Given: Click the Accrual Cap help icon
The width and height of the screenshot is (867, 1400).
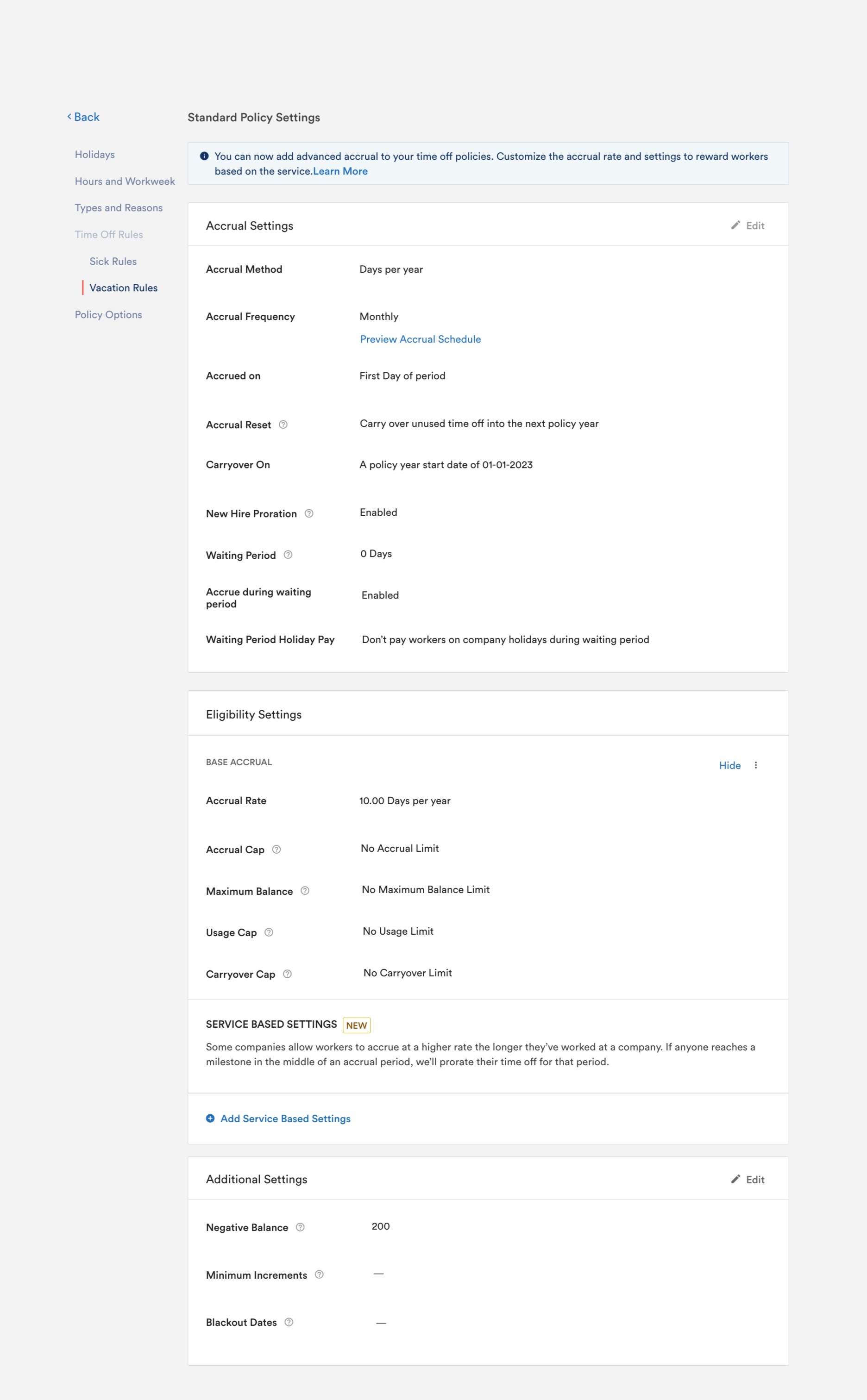Looking at the screenshot, I should click(x=276, y=849).
